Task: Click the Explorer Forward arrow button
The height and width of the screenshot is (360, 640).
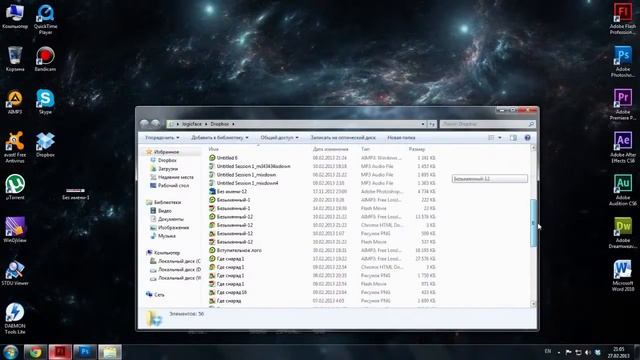Action: click(156, 124)
